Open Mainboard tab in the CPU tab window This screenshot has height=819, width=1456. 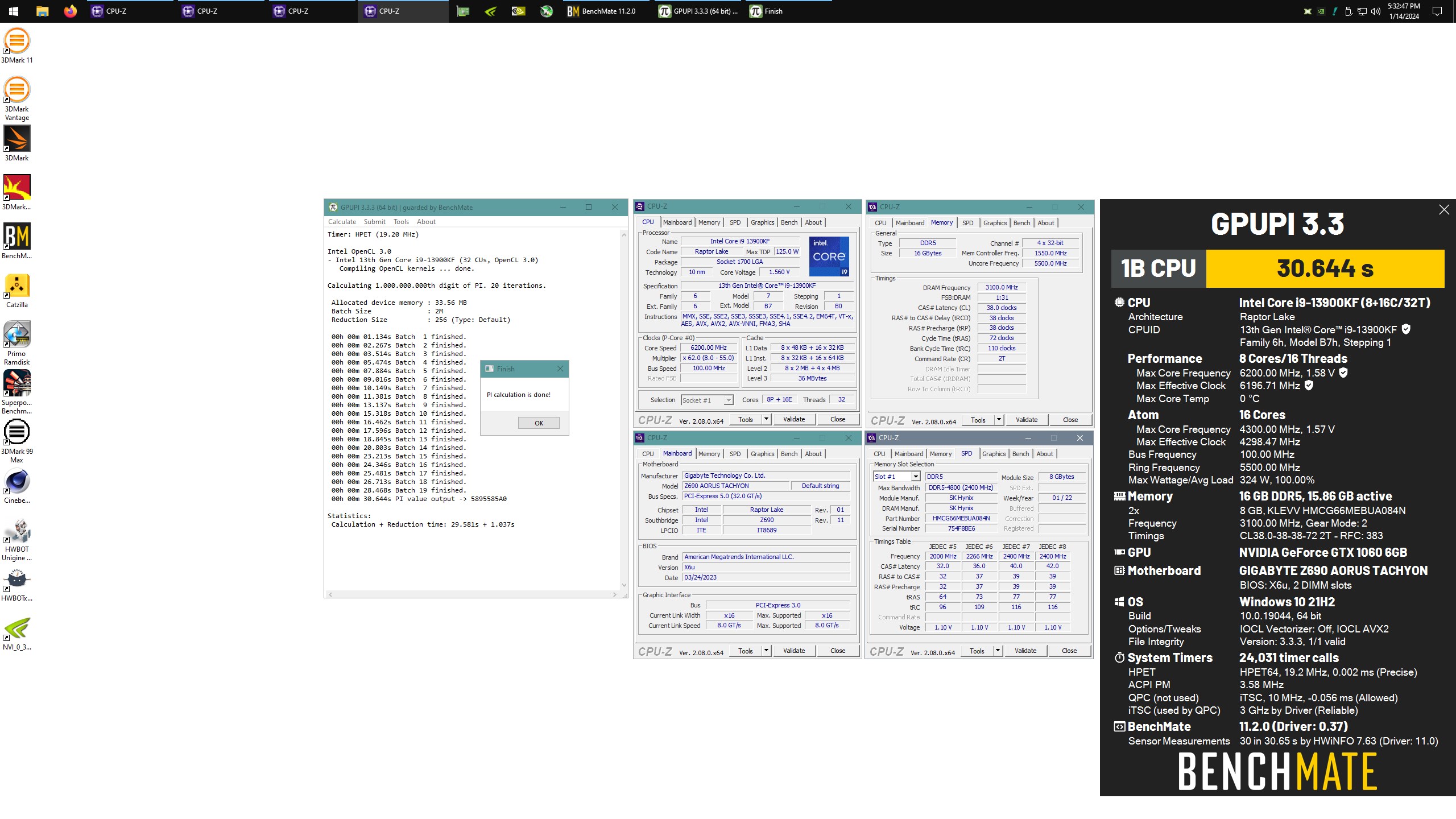[677, 222]
